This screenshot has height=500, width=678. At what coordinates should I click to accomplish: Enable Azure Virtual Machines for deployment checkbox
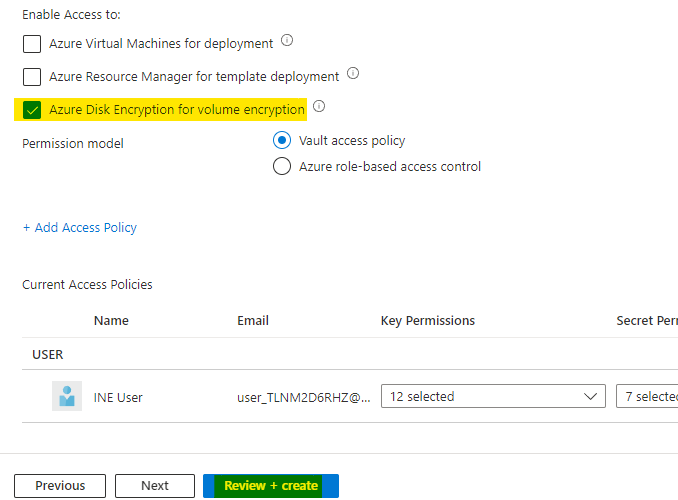click(32, 44)
